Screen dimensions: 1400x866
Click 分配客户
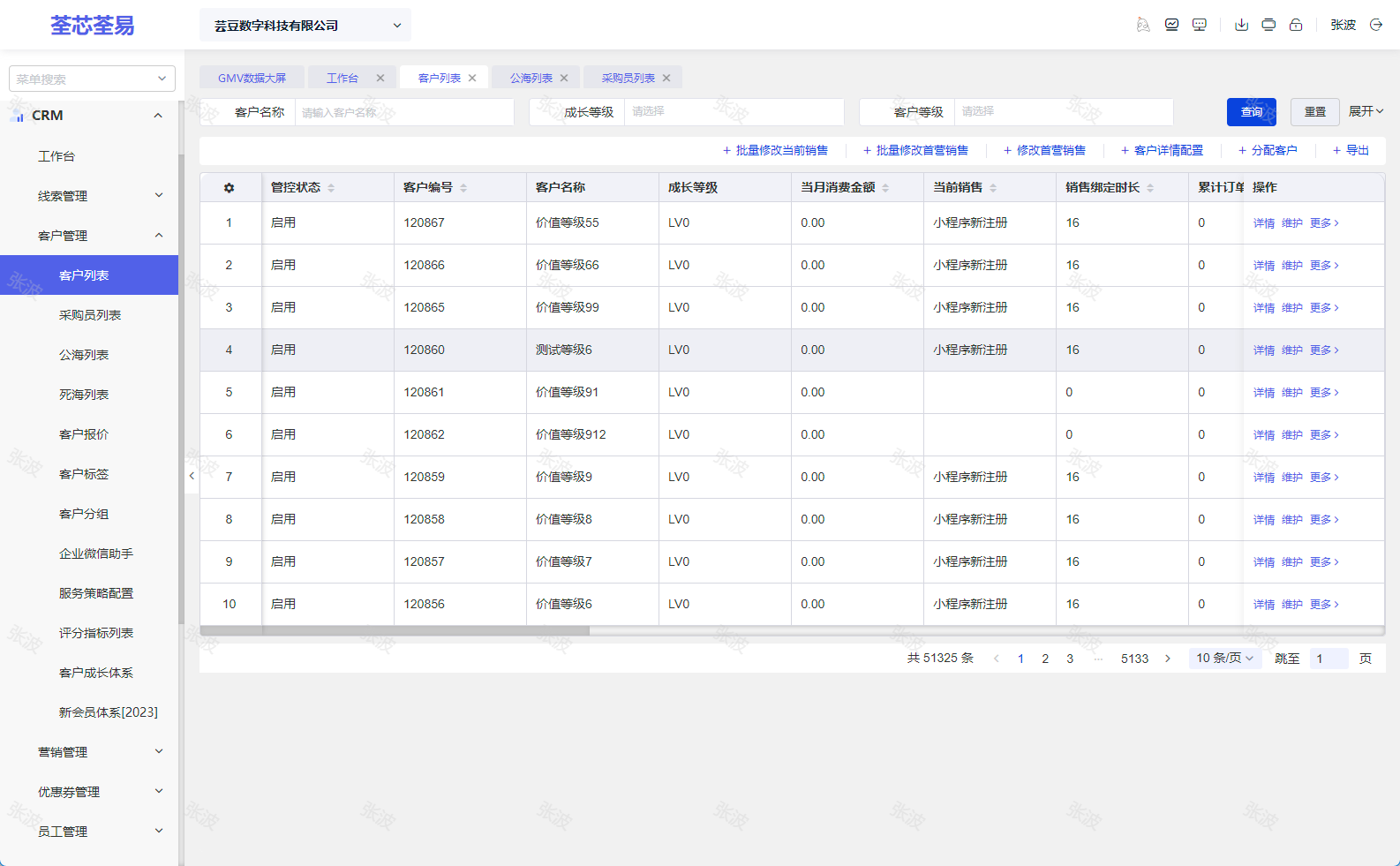click(1268, 151)
